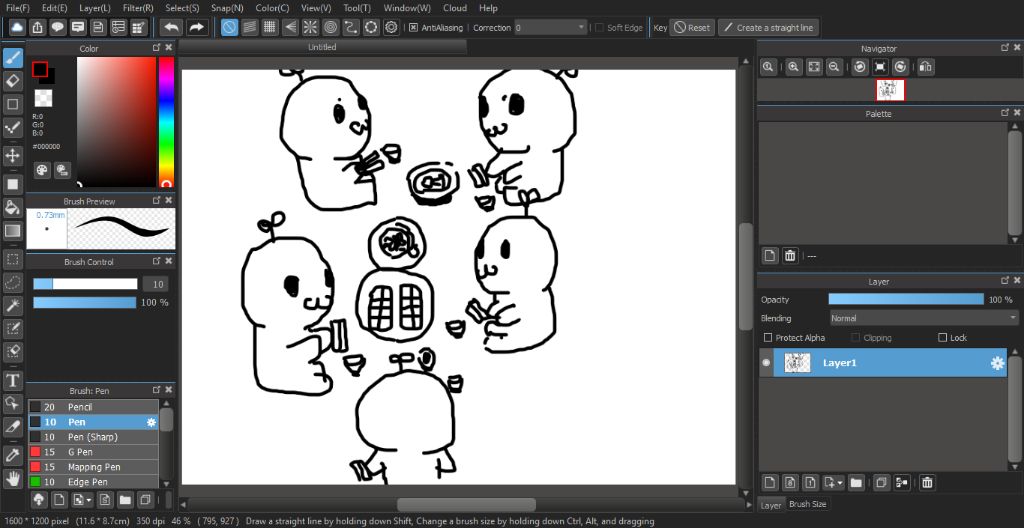This screenshot has width=1024, height=528.
Task: Click Navigator flip horizontal icon
Action: click(x=926, y=67)
